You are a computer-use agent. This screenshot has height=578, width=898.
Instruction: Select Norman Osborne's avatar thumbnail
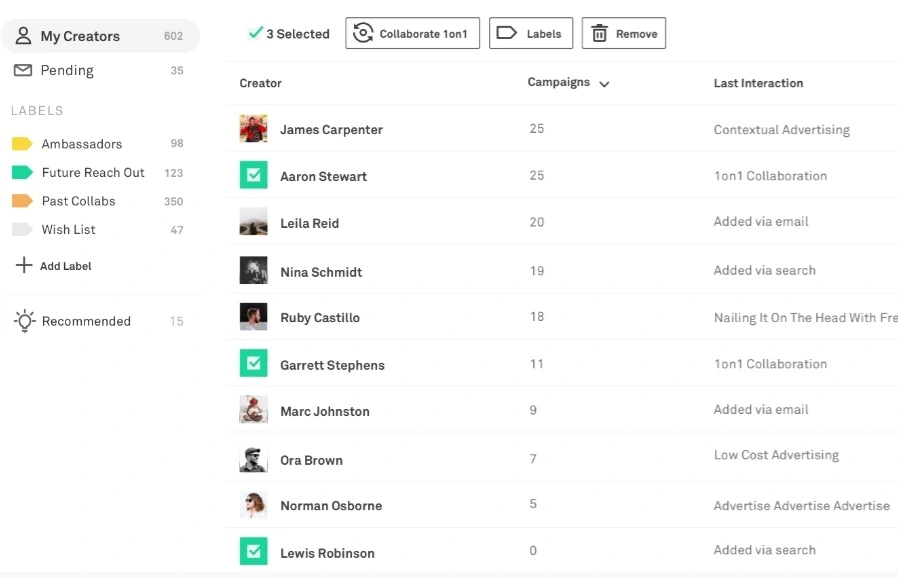click(x=254, y=505)
